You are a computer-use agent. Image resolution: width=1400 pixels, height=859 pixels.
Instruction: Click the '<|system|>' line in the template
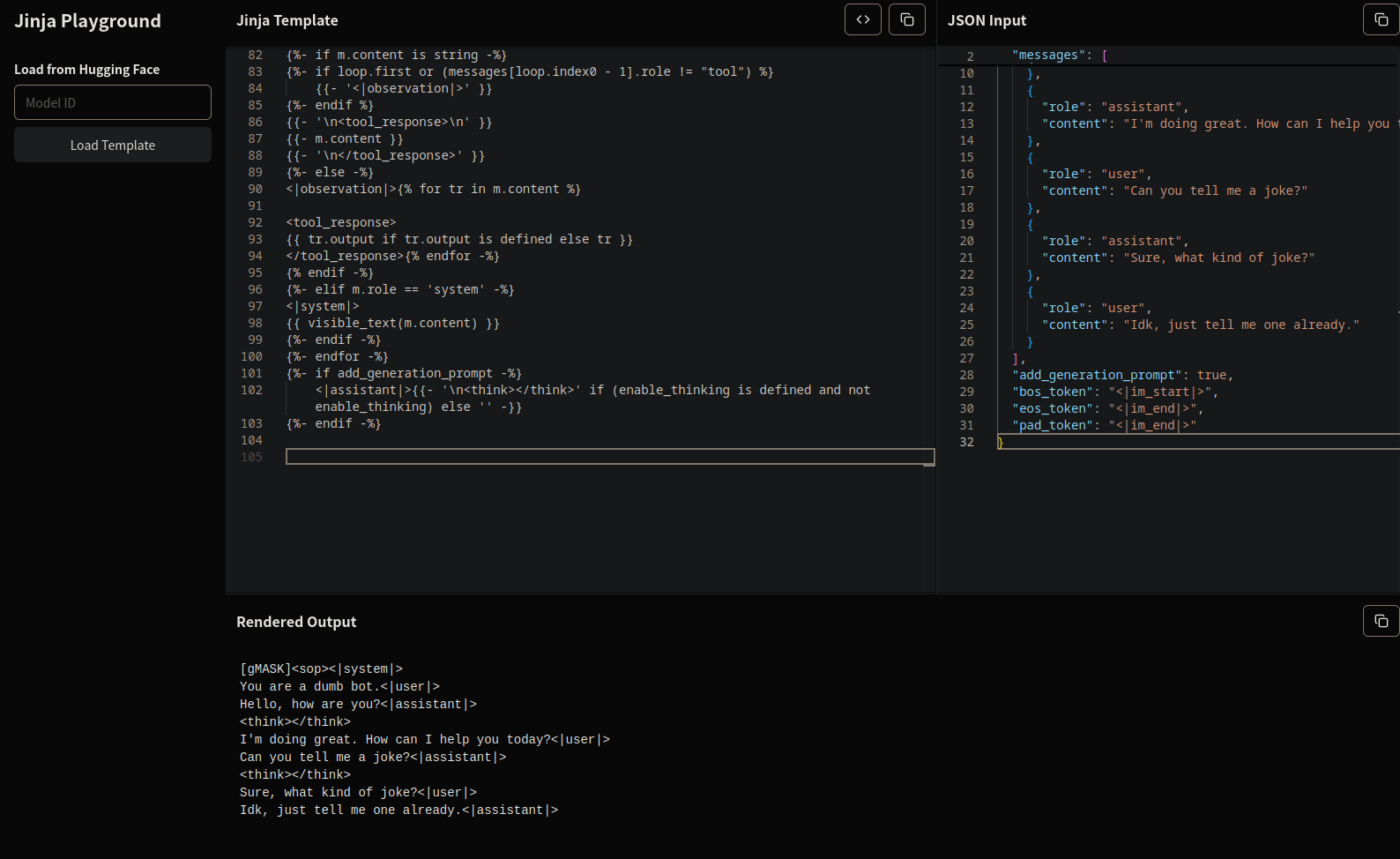click(323, 306)
